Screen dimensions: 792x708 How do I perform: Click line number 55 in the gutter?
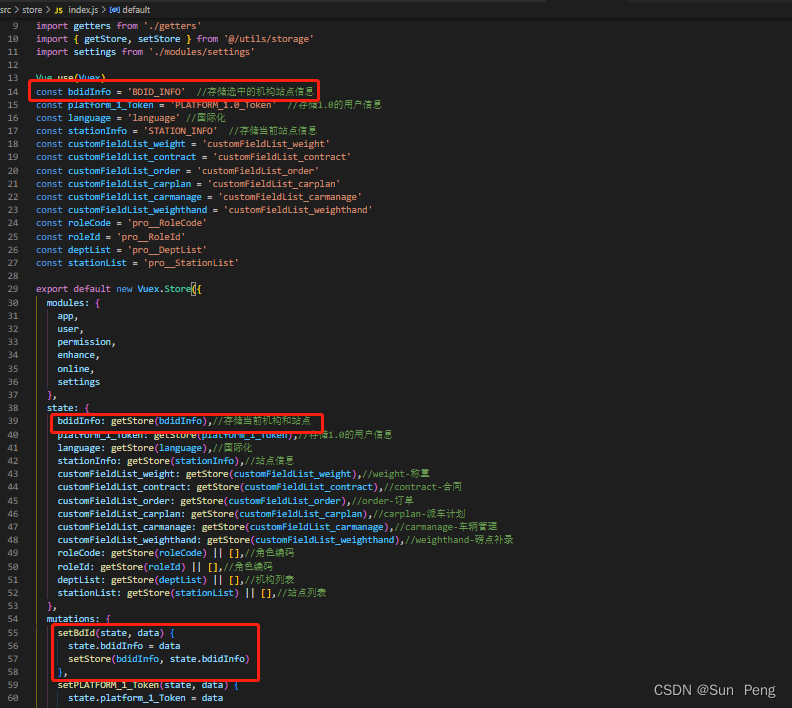pyautogui.click(x=13, y=633)
